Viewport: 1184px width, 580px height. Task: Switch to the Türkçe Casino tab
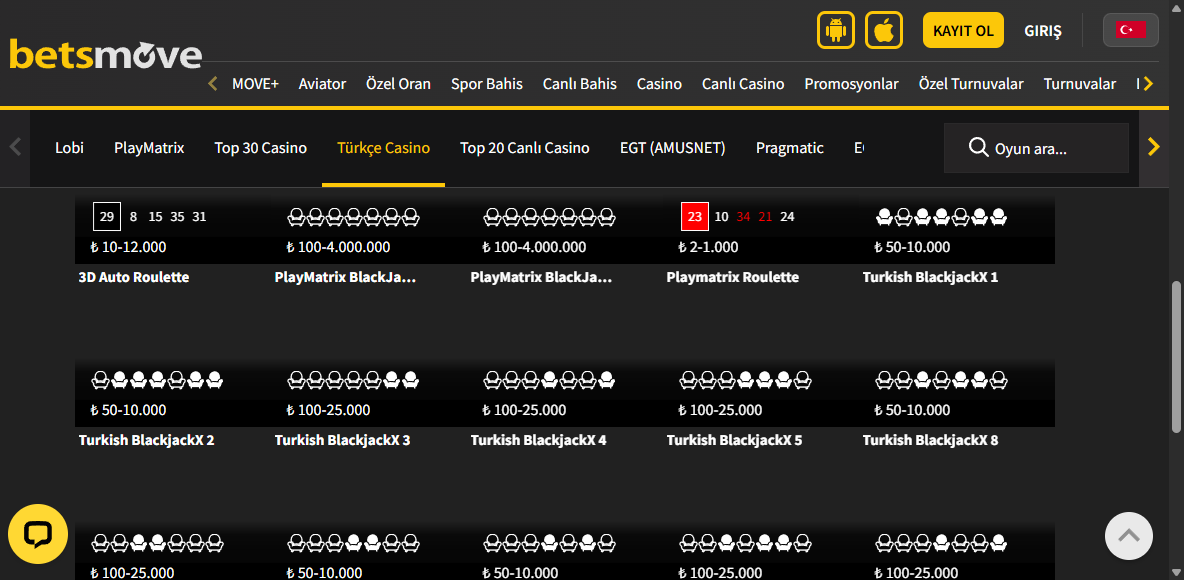tap(383, 147)
